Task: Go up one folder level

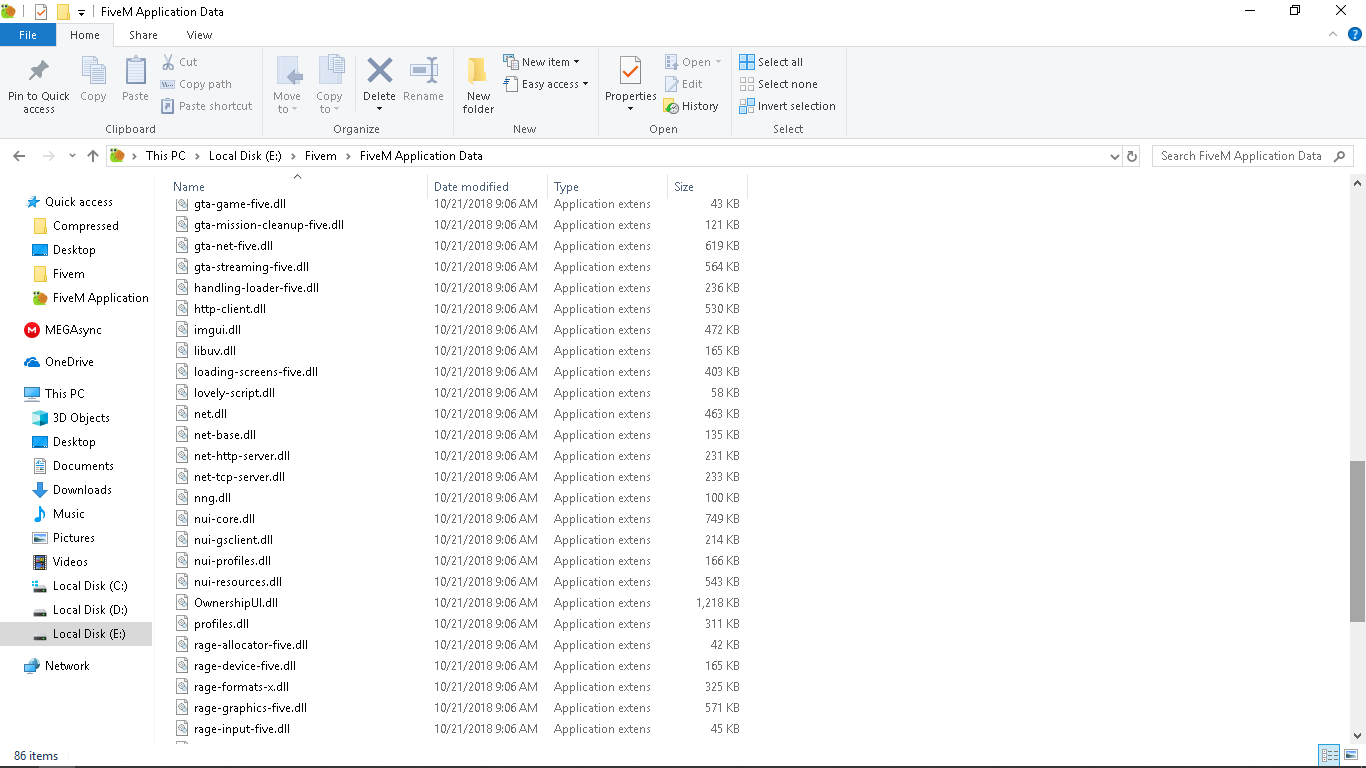Action: (93, 156)
